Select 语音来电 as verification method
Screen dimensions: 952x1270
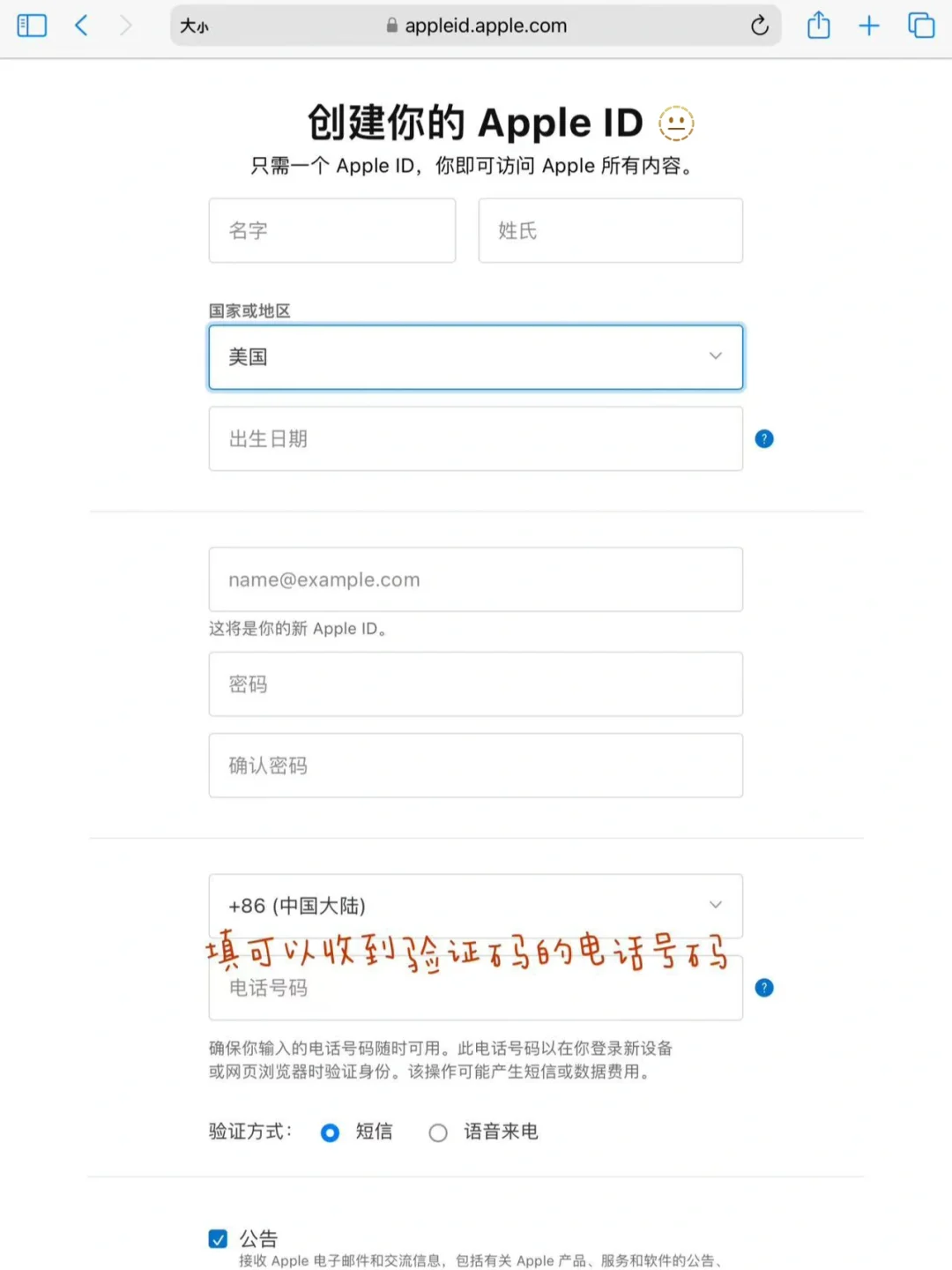pyautogui.click(x=438, y=1132)
